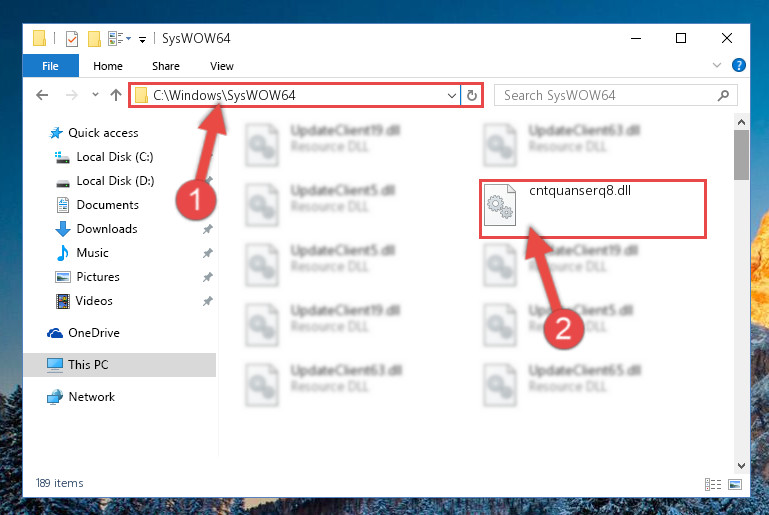Click the search magnifier icon
This screenshot has width=769, height=515.
pyautogui.click(x=723, y=95)
